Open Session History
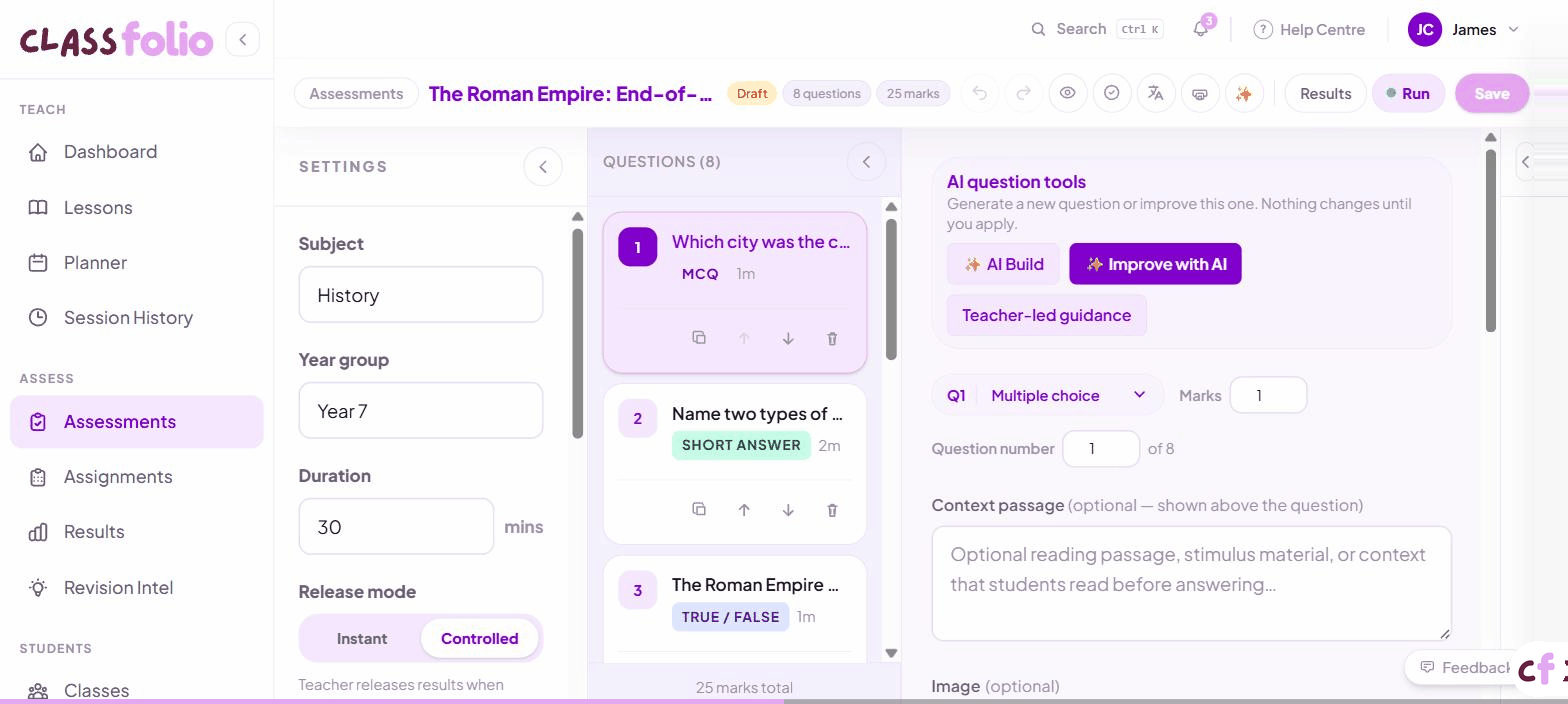 [x=137, y=318]
